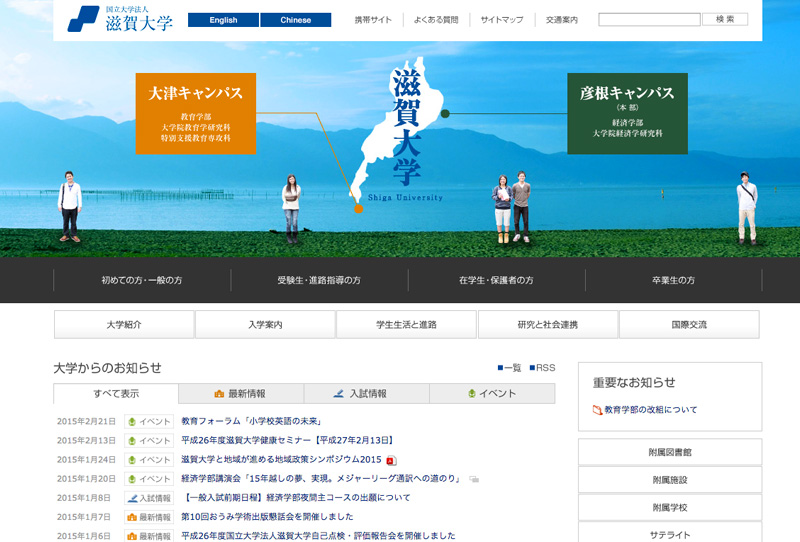Click the 2015年2月21日 date text
The image size is (800, 542).
(x=86, y=422)
